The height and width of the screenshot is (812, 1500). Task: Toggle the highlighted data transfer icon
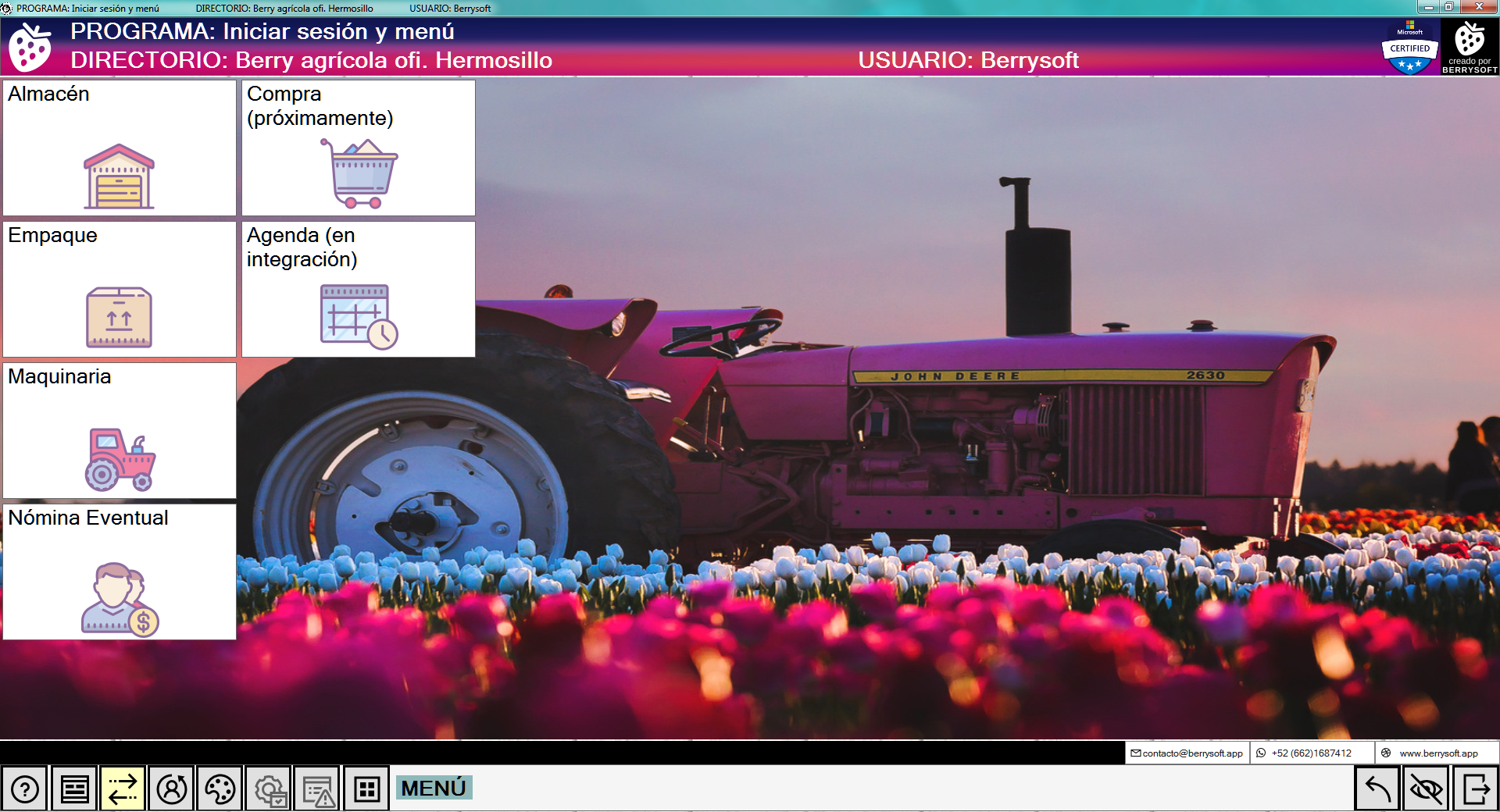[x=123, y=788]
